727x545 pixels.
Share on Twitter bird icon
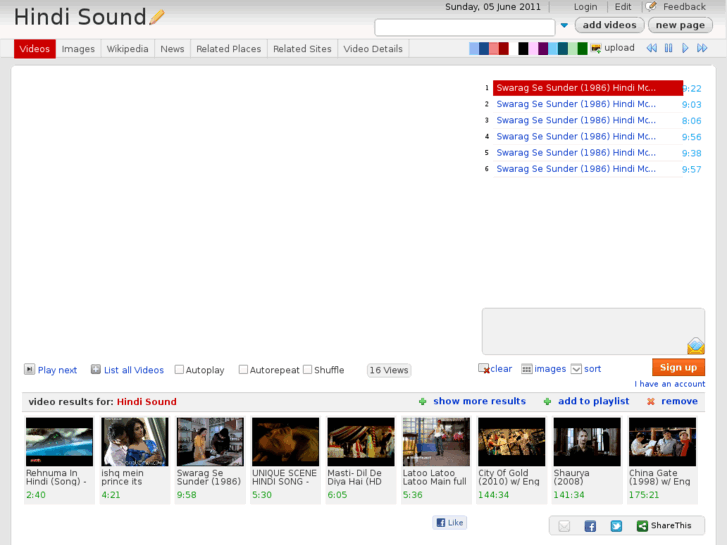tap(616, 526)
